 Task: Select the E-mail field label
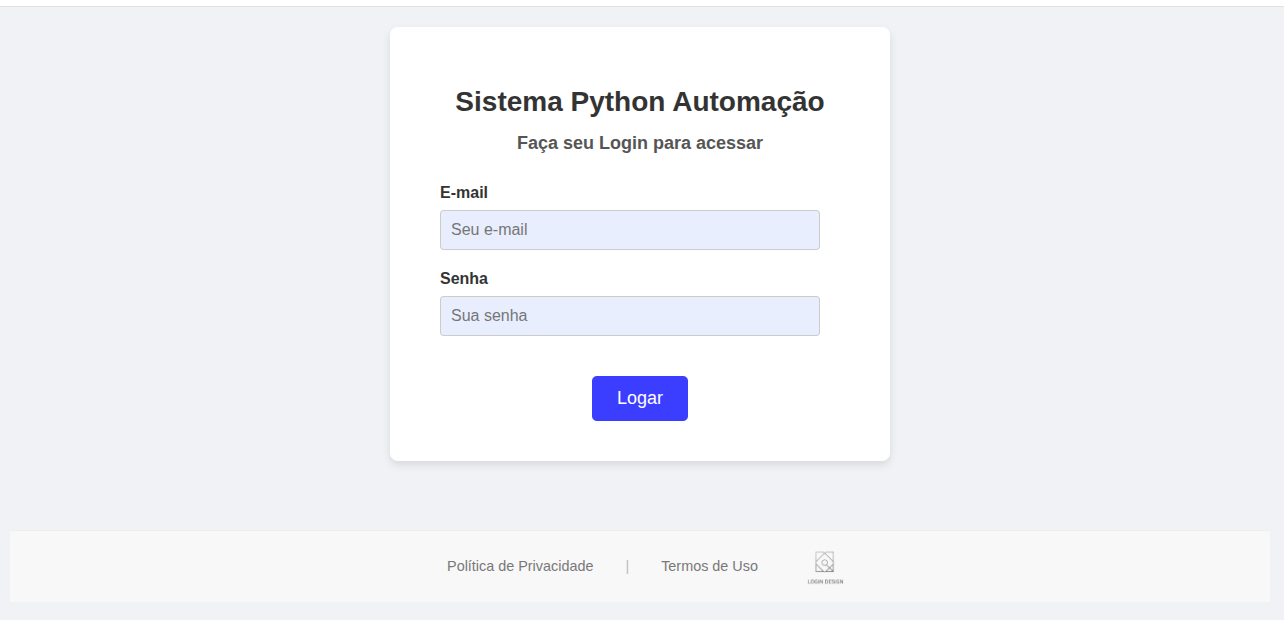coord(465,192)
